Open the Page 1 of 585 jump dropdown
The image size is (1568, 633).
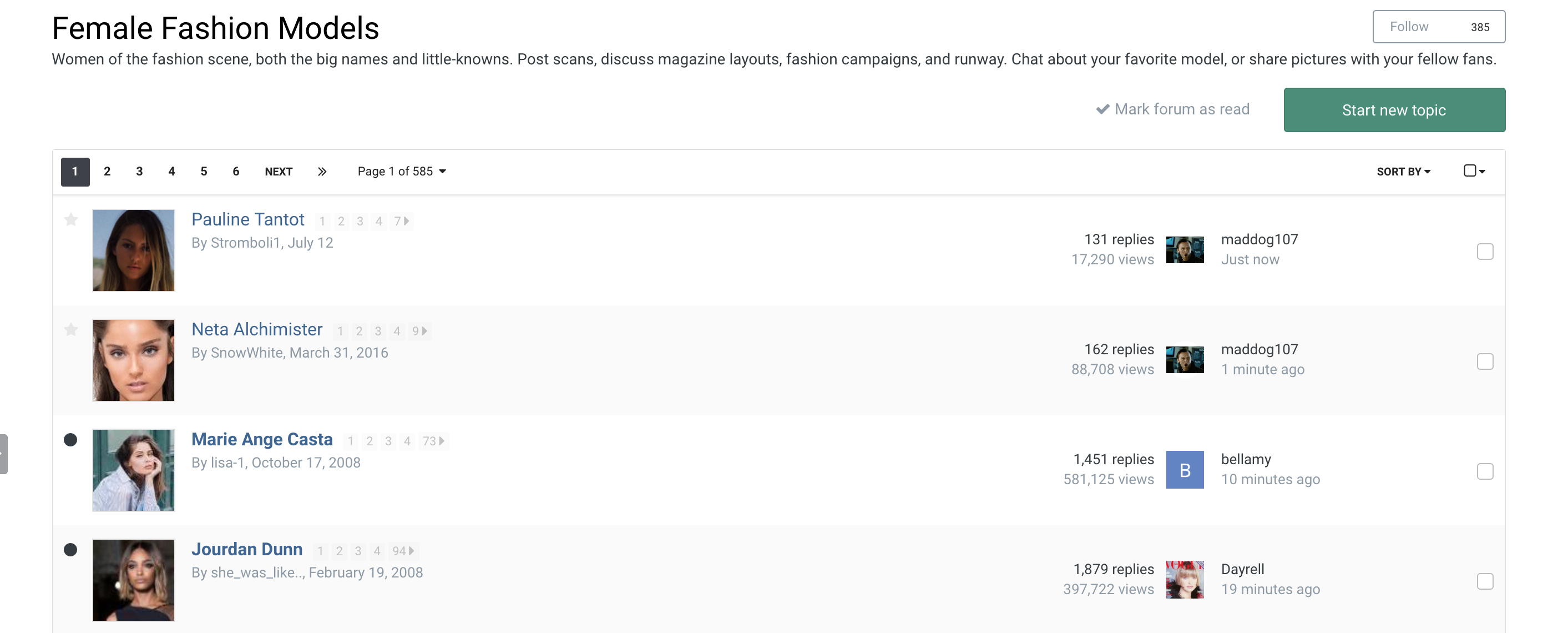[402, 172]
